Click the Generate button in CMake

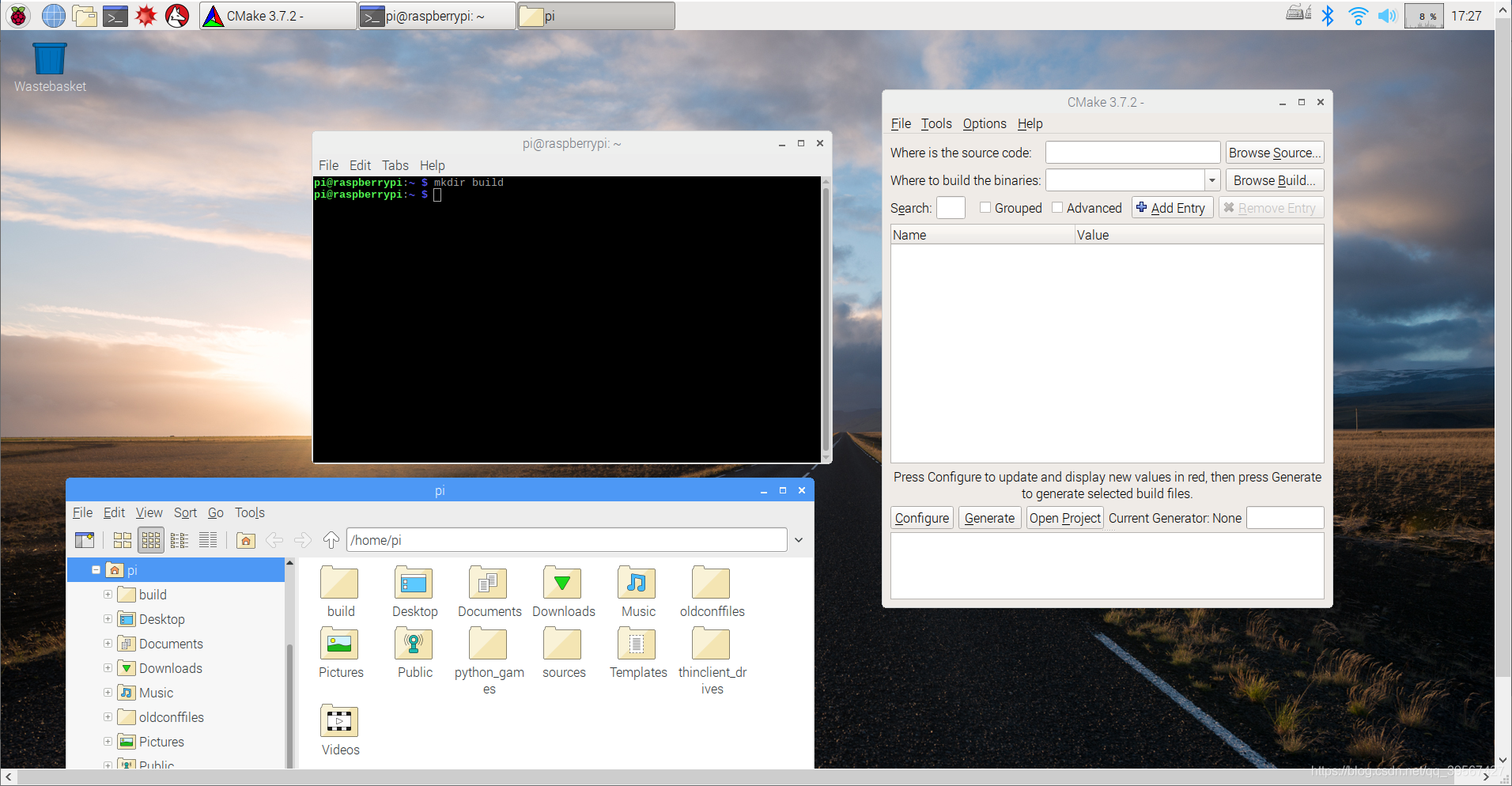[x=989, y=518]
